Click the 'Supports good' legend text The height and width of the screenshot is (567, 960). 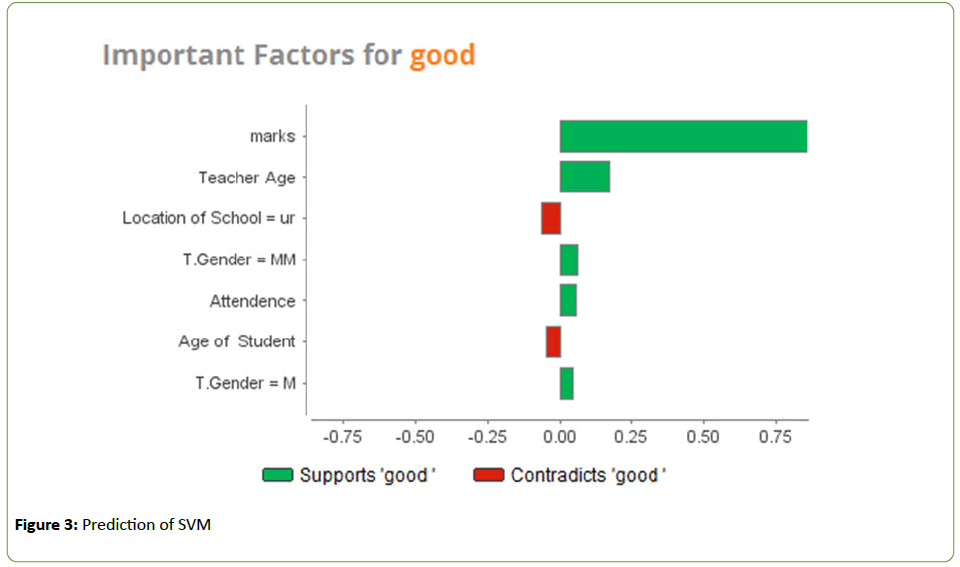tap(367, 475)
